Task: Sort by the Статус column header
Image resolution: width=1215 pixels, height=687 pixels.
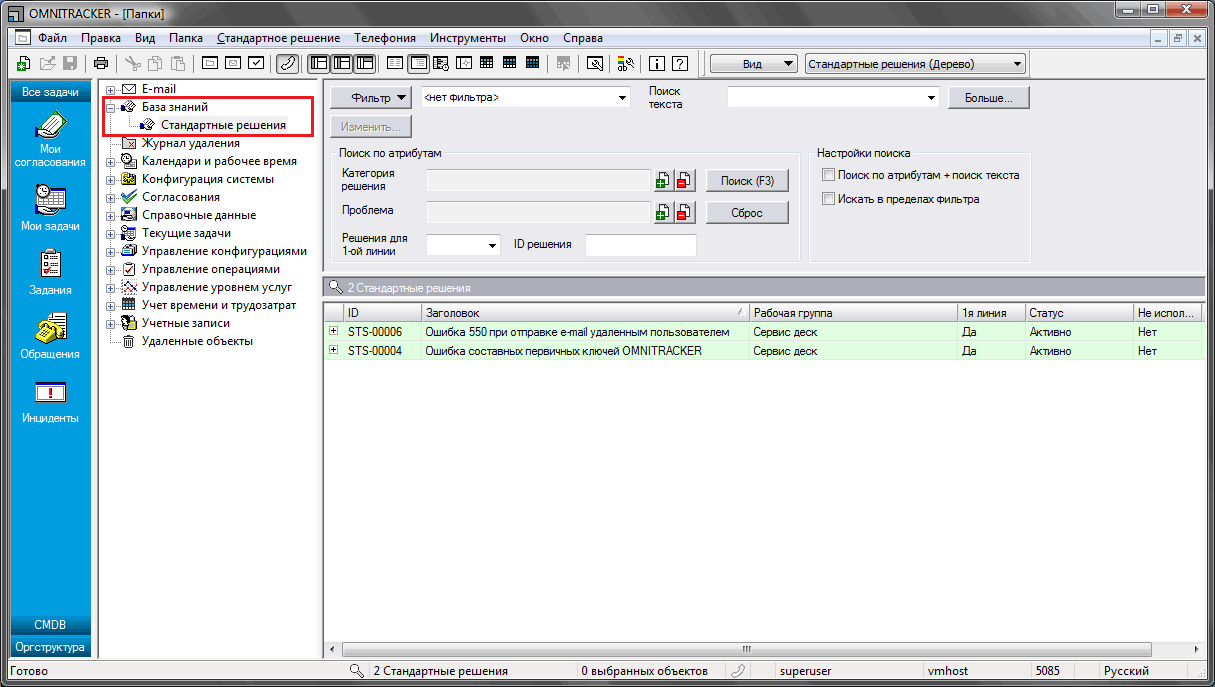Action: click(x=1079, y=313)
